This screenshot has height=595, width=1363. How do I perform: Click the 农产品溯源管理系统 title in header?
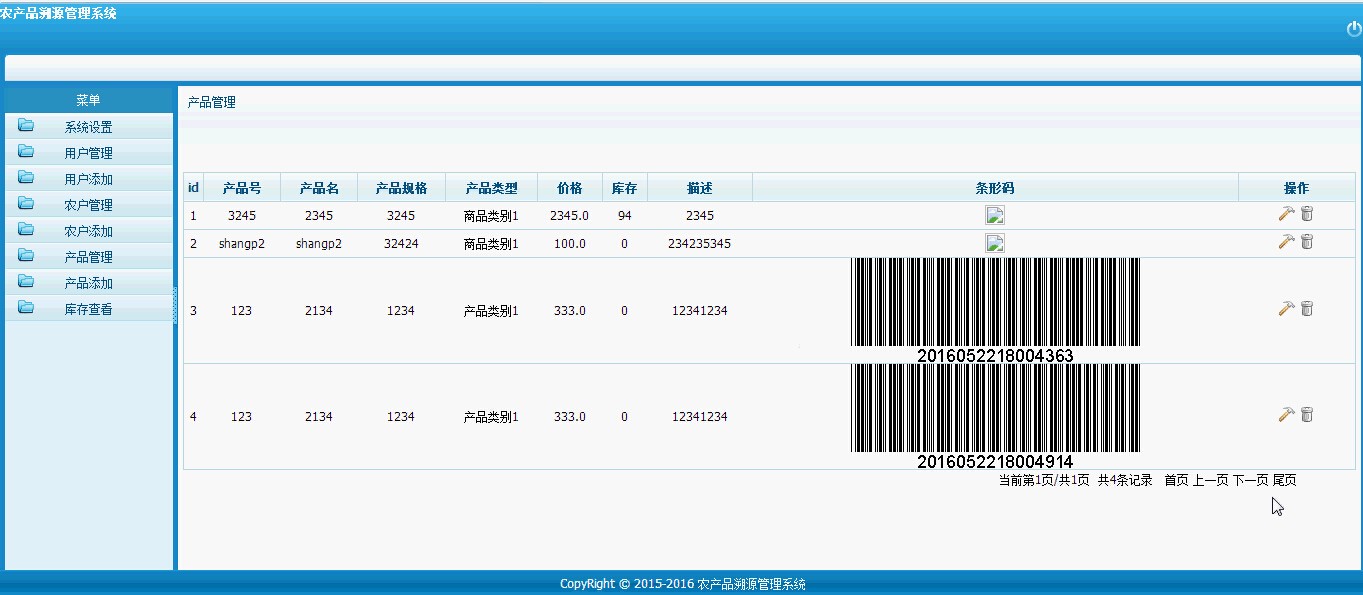point(59,13)
